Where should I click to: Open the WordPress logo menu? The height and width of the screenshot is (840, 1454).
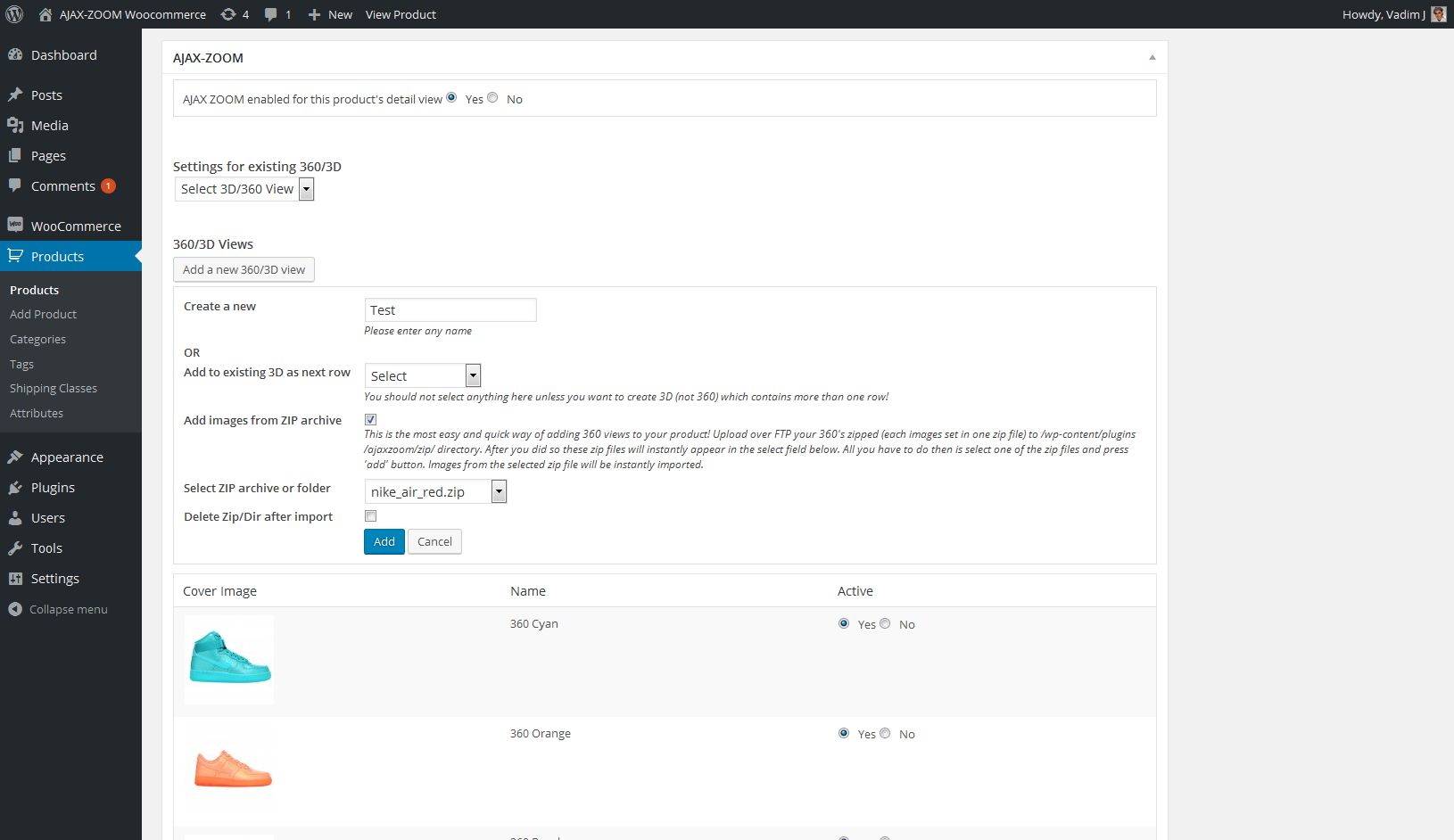pos(14,14)
